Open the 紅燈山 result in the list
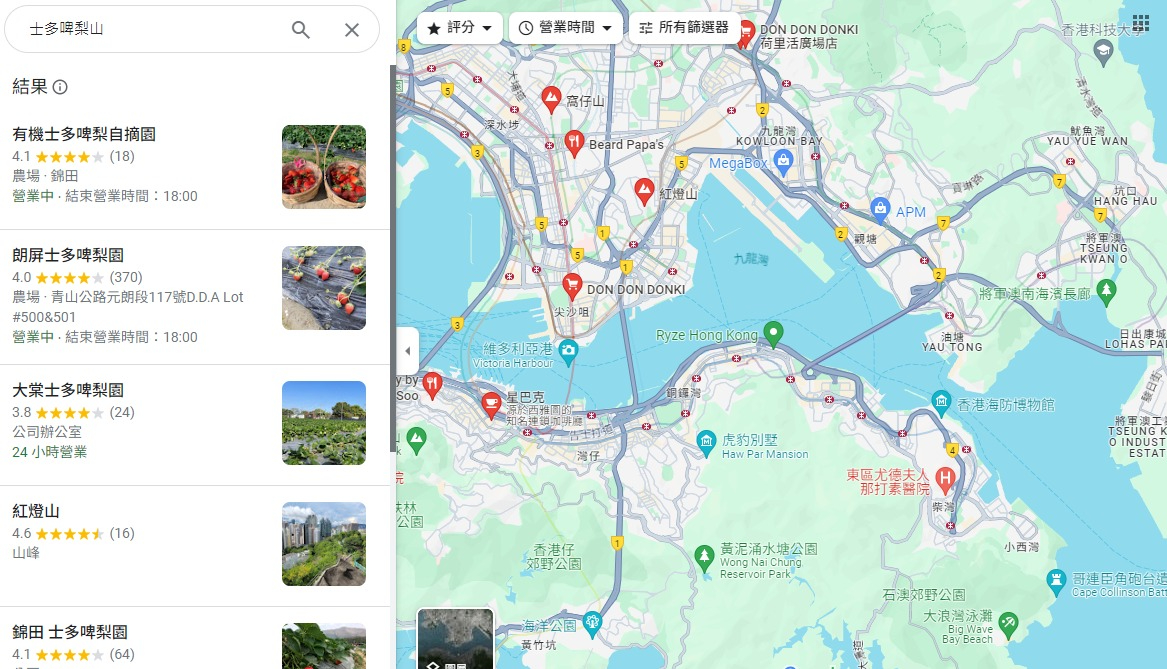 point(195,545)
